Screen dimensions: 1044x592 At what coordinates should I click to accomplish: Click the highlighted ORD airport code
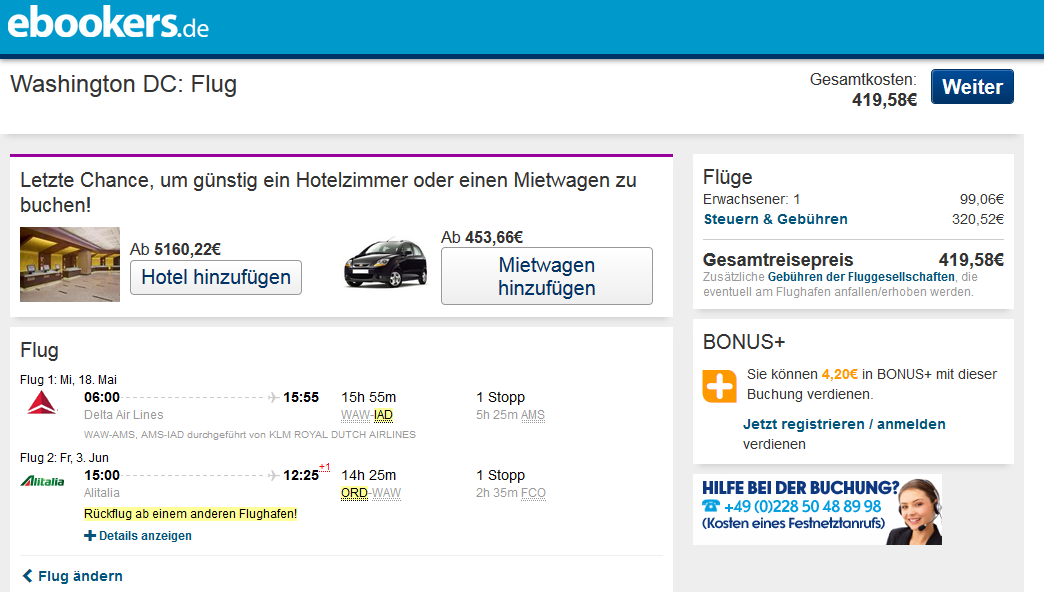[x=354, y=493]
